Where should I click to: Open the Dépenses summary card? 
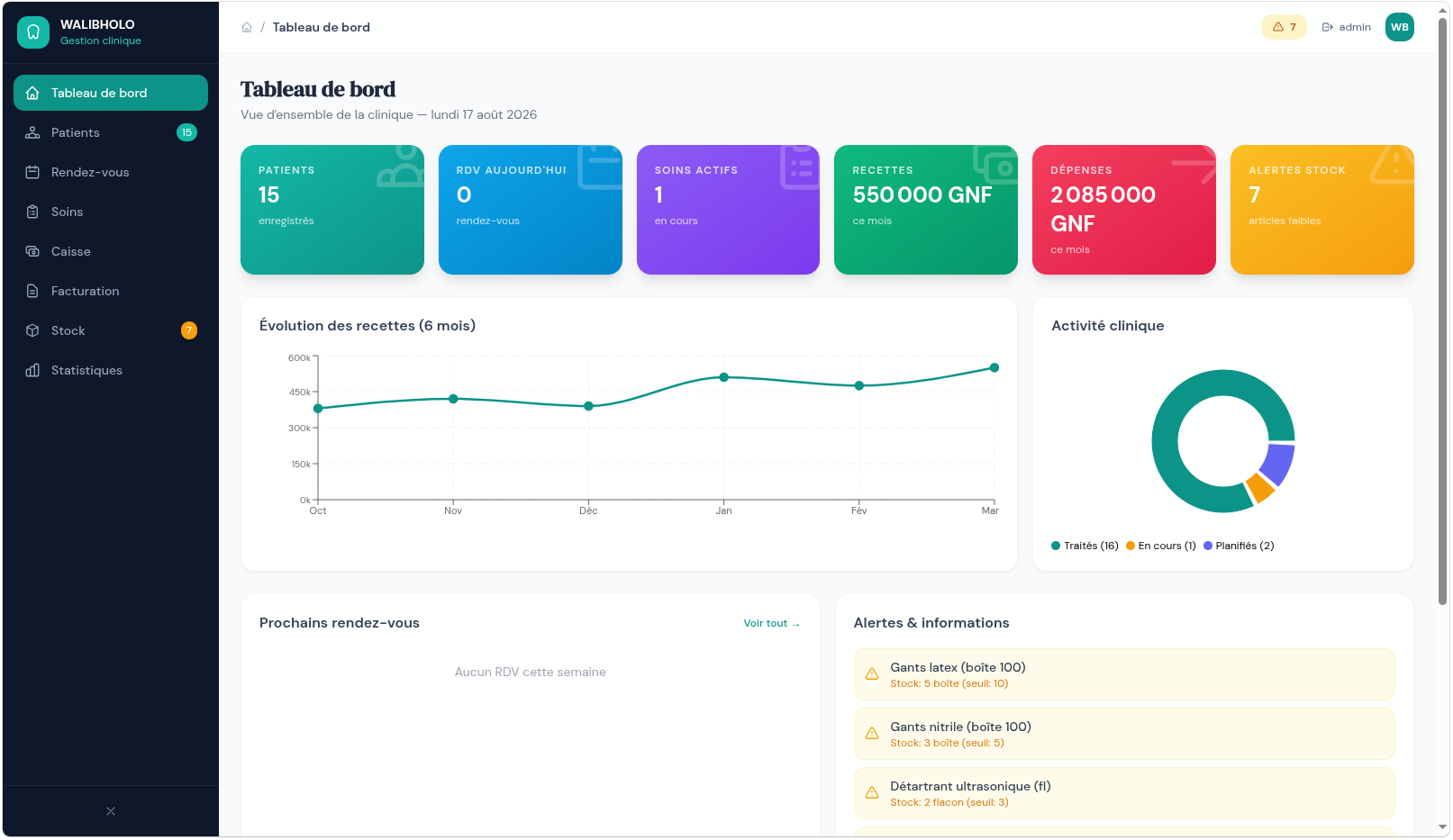[1124, 210]
